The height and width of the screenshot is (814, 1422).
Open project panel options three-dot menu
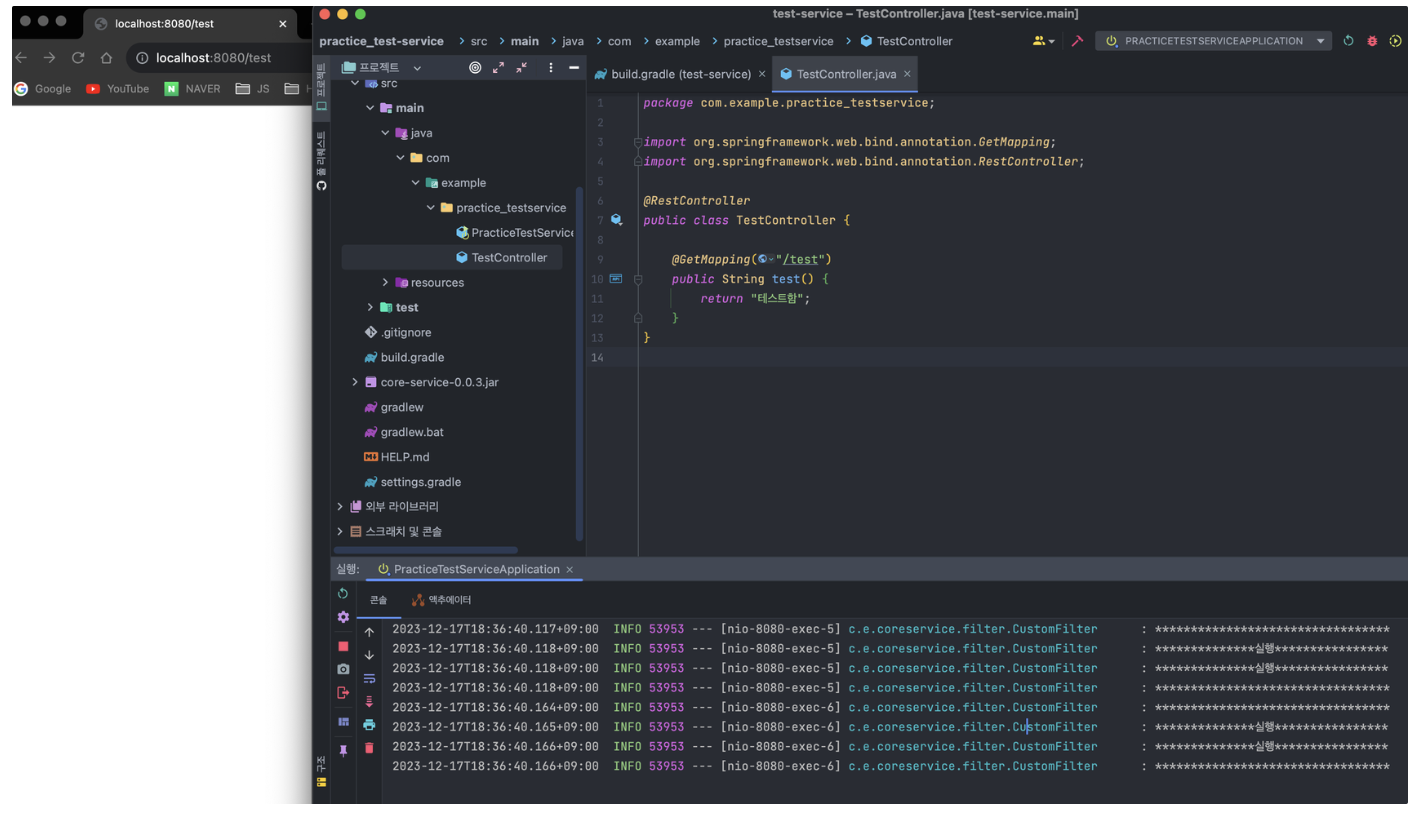[x=550, y=67]
